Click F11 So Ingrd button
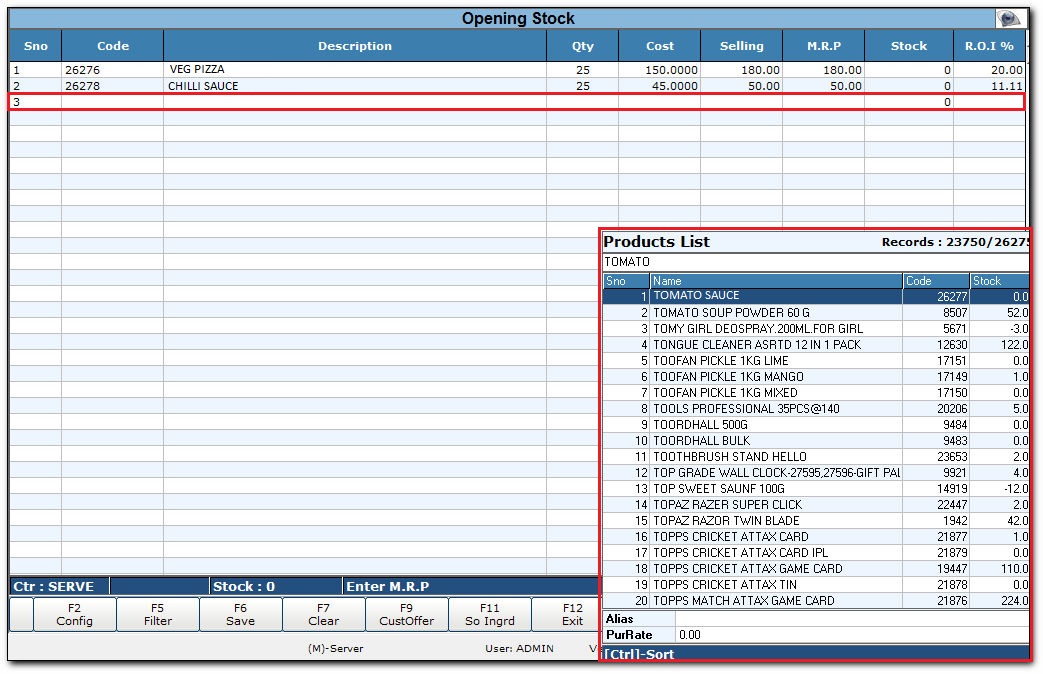This screenshot has width=1043, height=674. 490,614
